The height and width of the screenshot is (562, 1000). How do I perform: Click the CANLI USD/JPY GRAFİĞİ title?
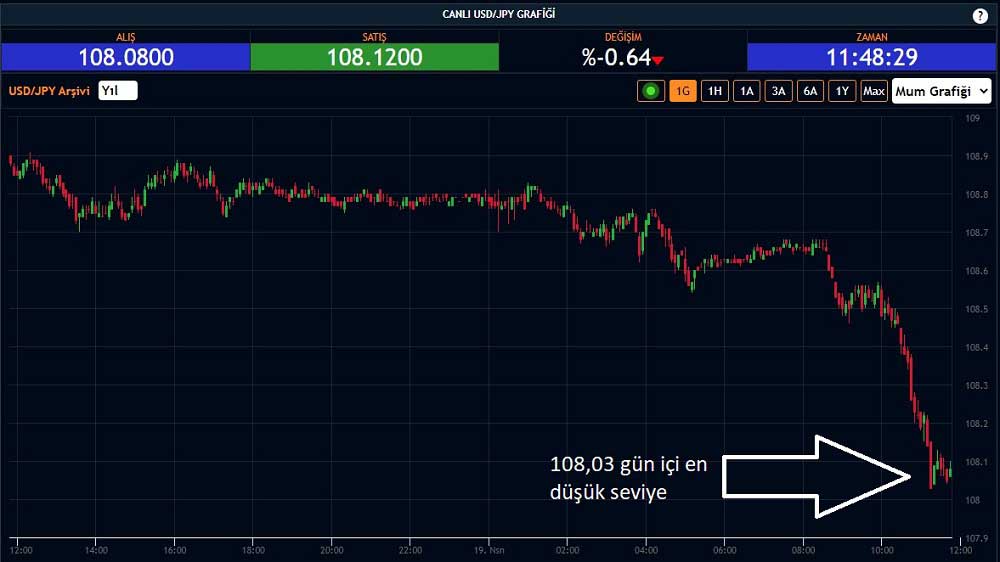point(499,14)
